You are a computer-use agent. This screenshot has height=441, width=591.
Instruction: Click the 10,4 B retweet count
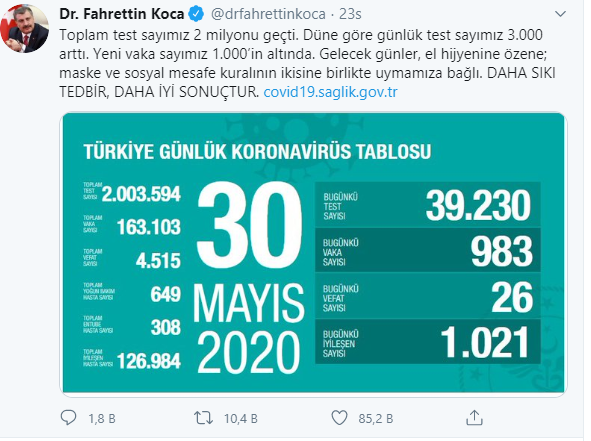coord(241,419)
